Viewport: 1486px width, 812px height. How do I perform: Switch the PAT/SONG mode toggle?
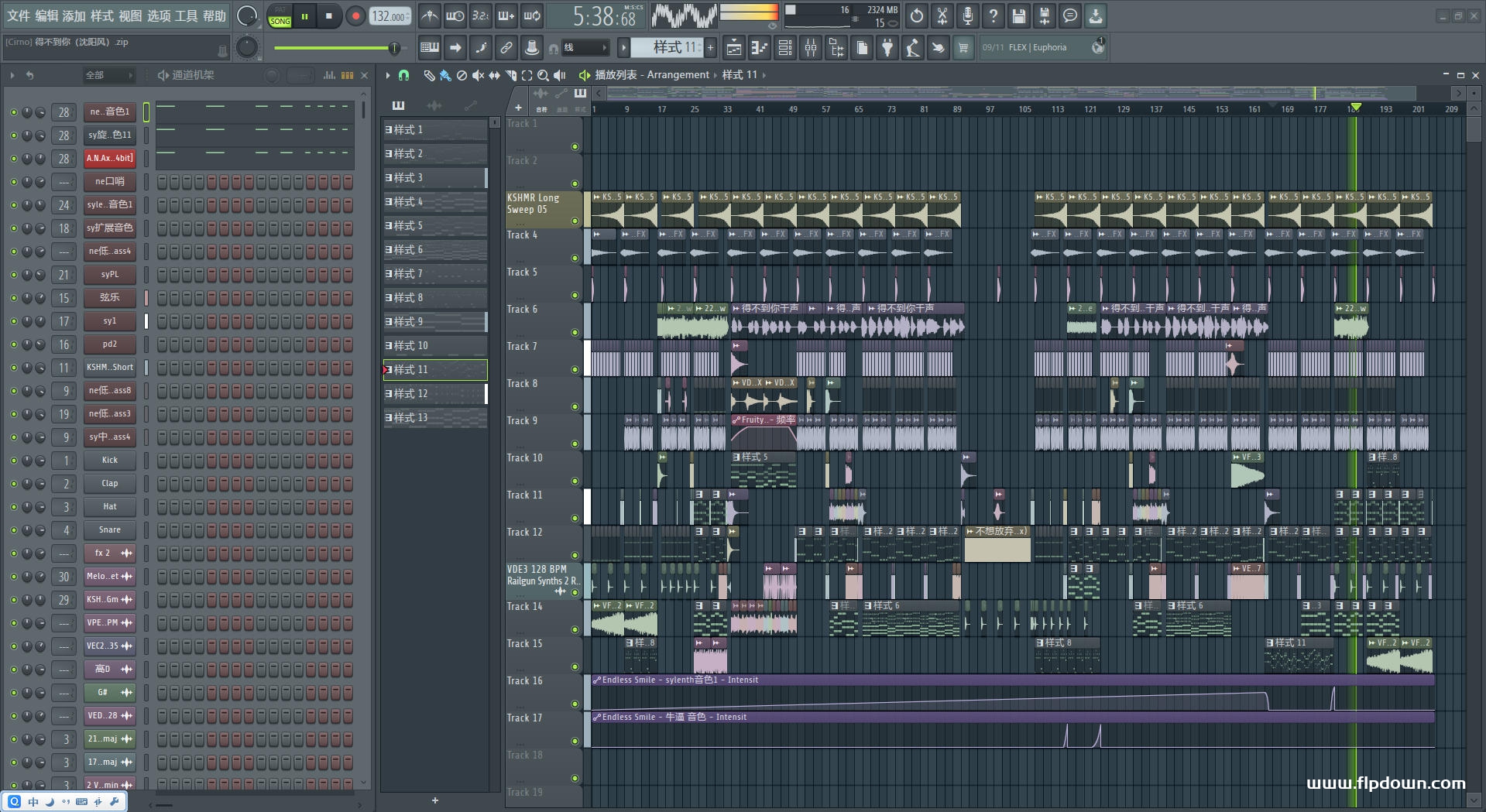280,16
